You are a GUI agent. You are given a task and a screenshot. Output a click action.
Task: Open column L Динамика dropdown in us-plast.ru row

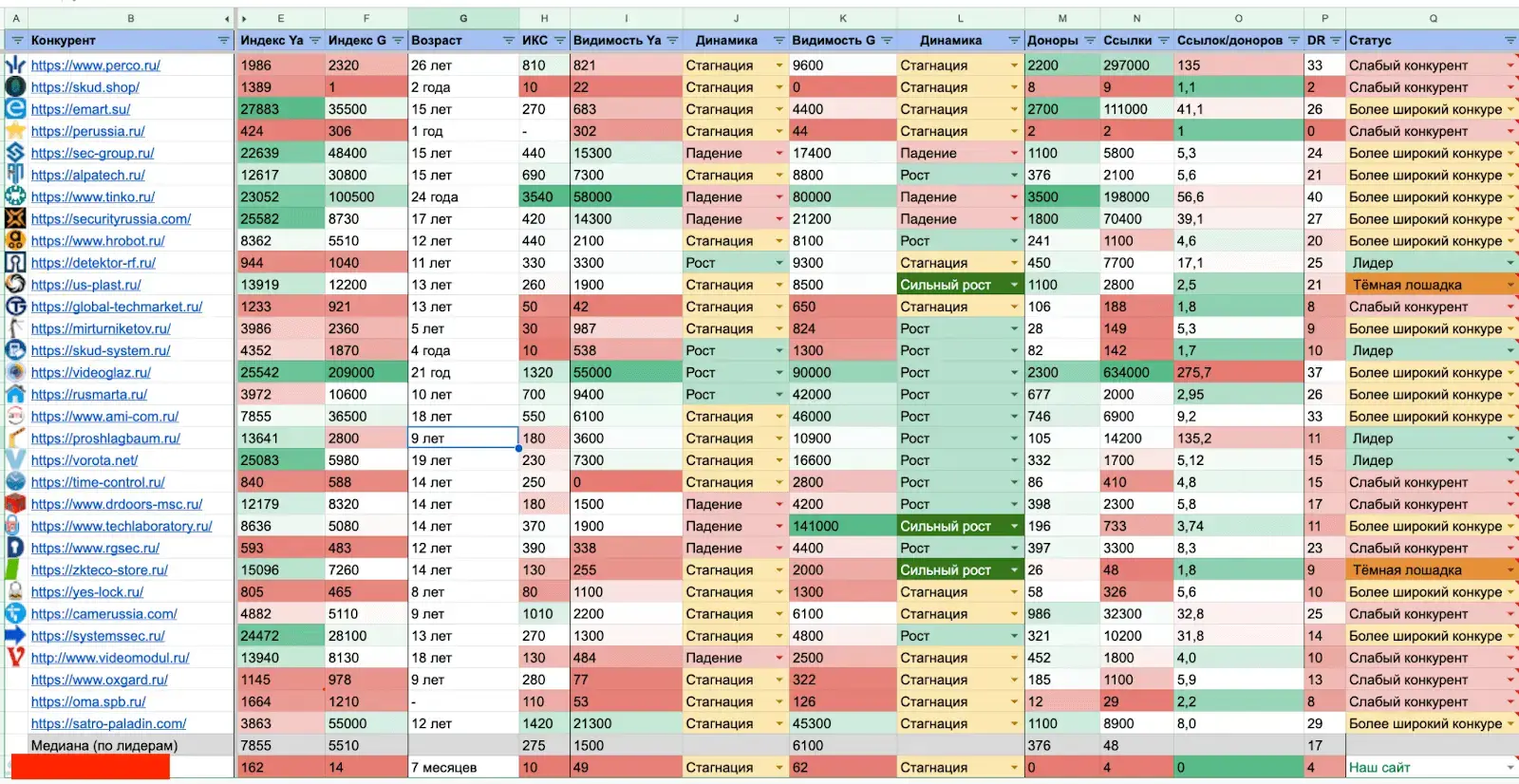(1014, 285)
